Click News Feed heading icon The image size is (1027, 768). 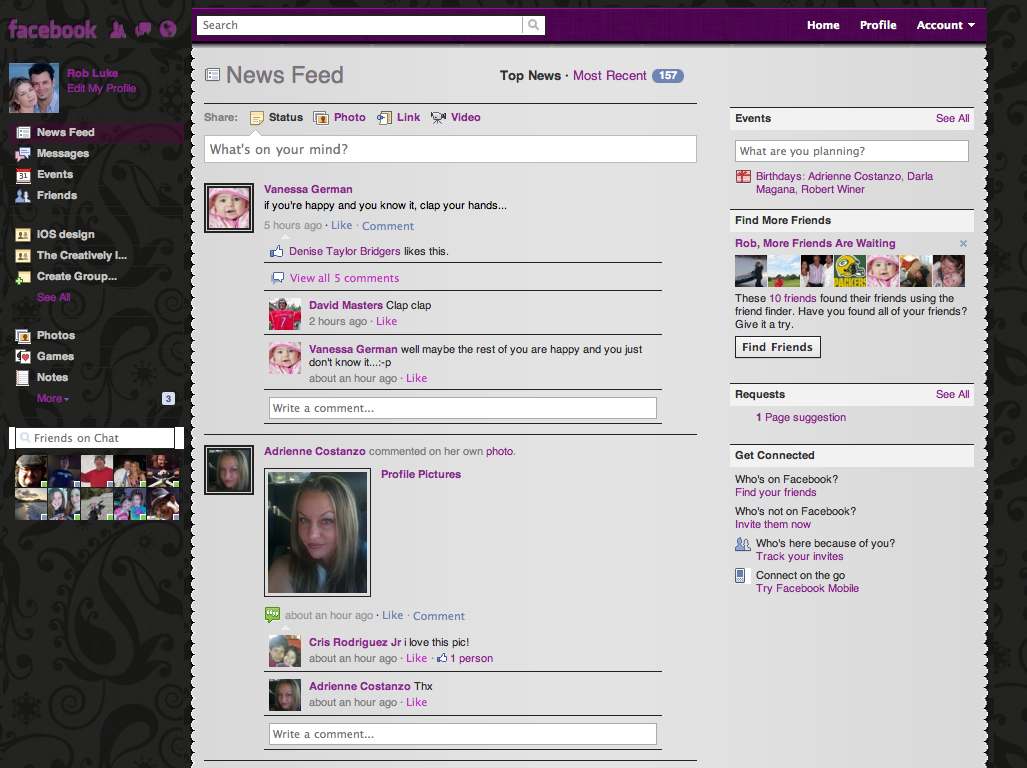pos(212,75)
